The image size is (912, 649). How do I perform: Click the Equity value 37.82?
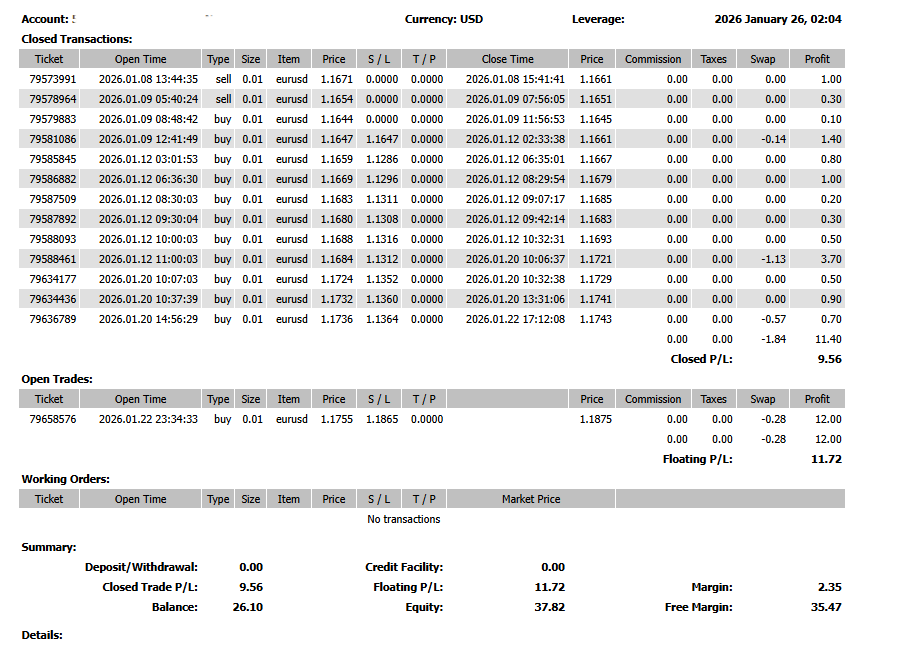pos(550,607)
